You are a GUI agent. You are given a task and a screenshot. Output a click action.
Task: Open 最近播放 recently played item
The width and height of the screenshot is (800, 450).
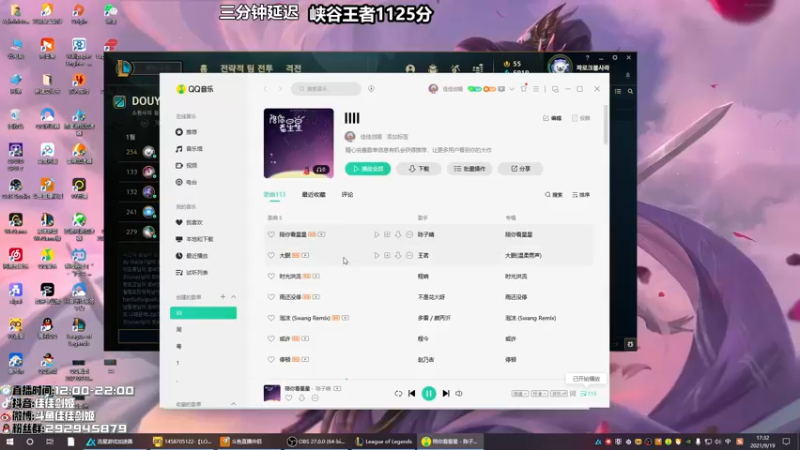point(191,256)
